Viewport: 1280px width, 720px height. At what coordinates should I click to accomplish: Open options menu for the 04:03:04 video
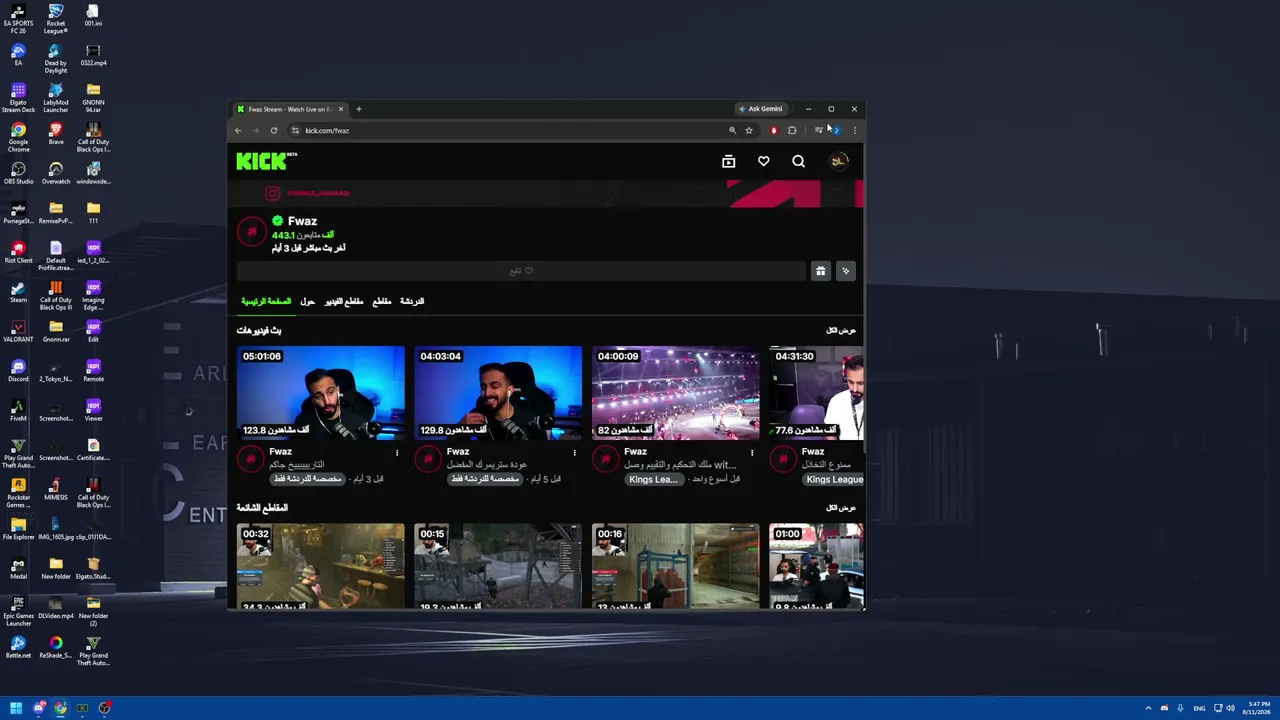point(574,453)
